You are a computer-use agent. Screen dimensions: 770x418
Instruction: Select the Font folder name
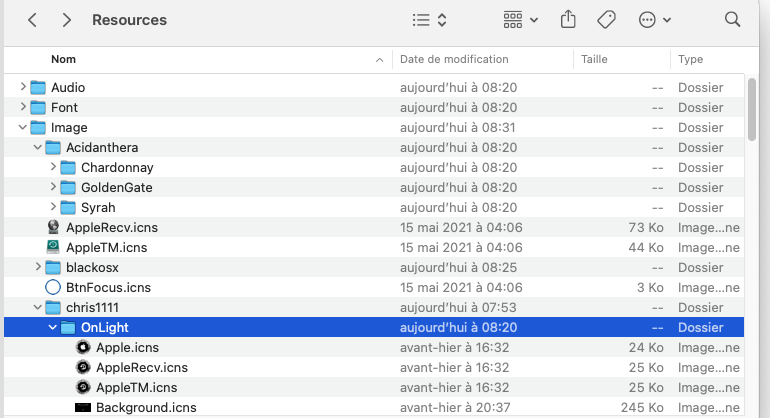click(64, 108)
